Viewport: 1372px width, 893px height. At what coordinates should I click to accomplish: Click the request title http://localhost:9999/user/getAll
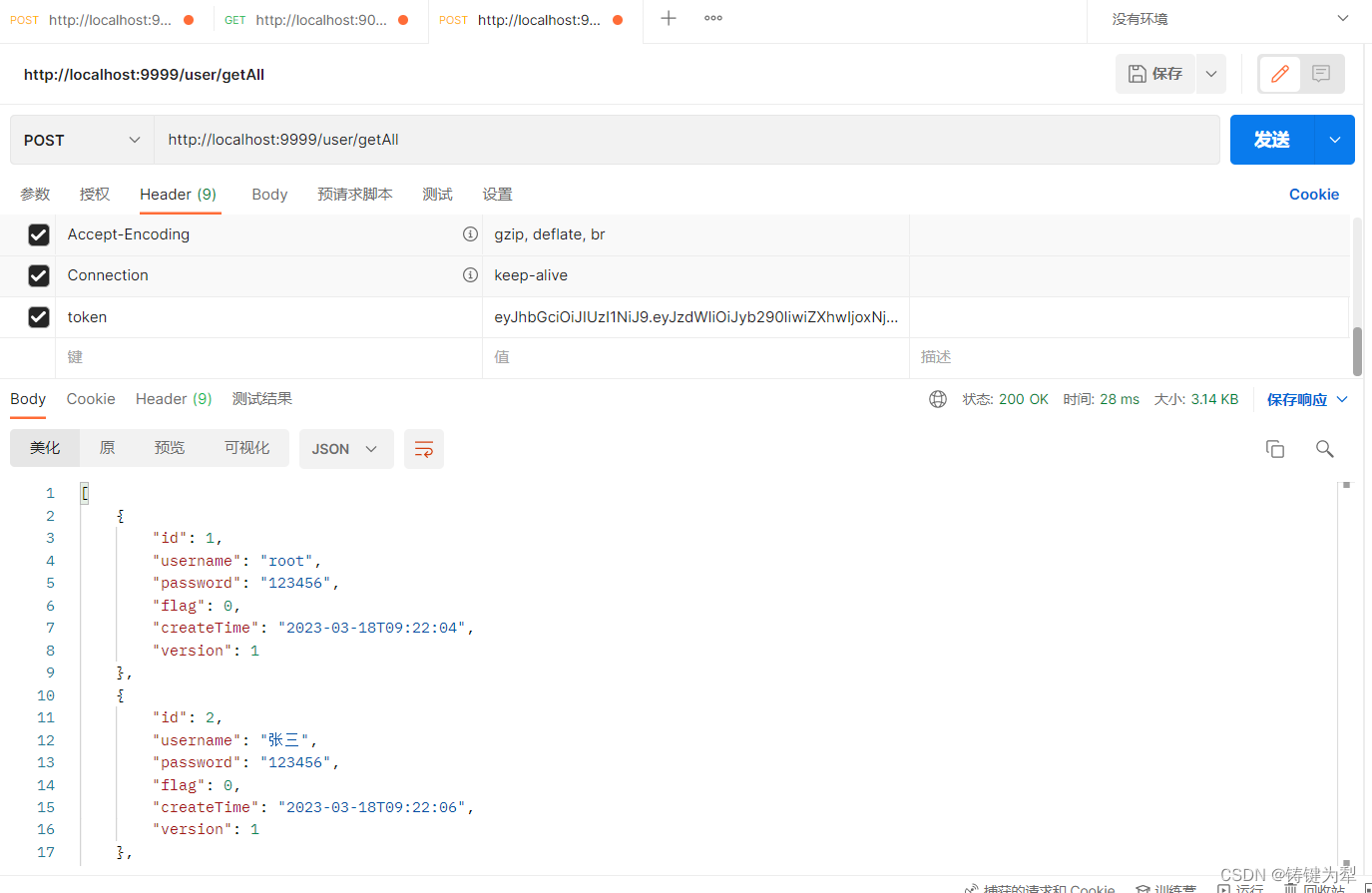coord(144,75)
